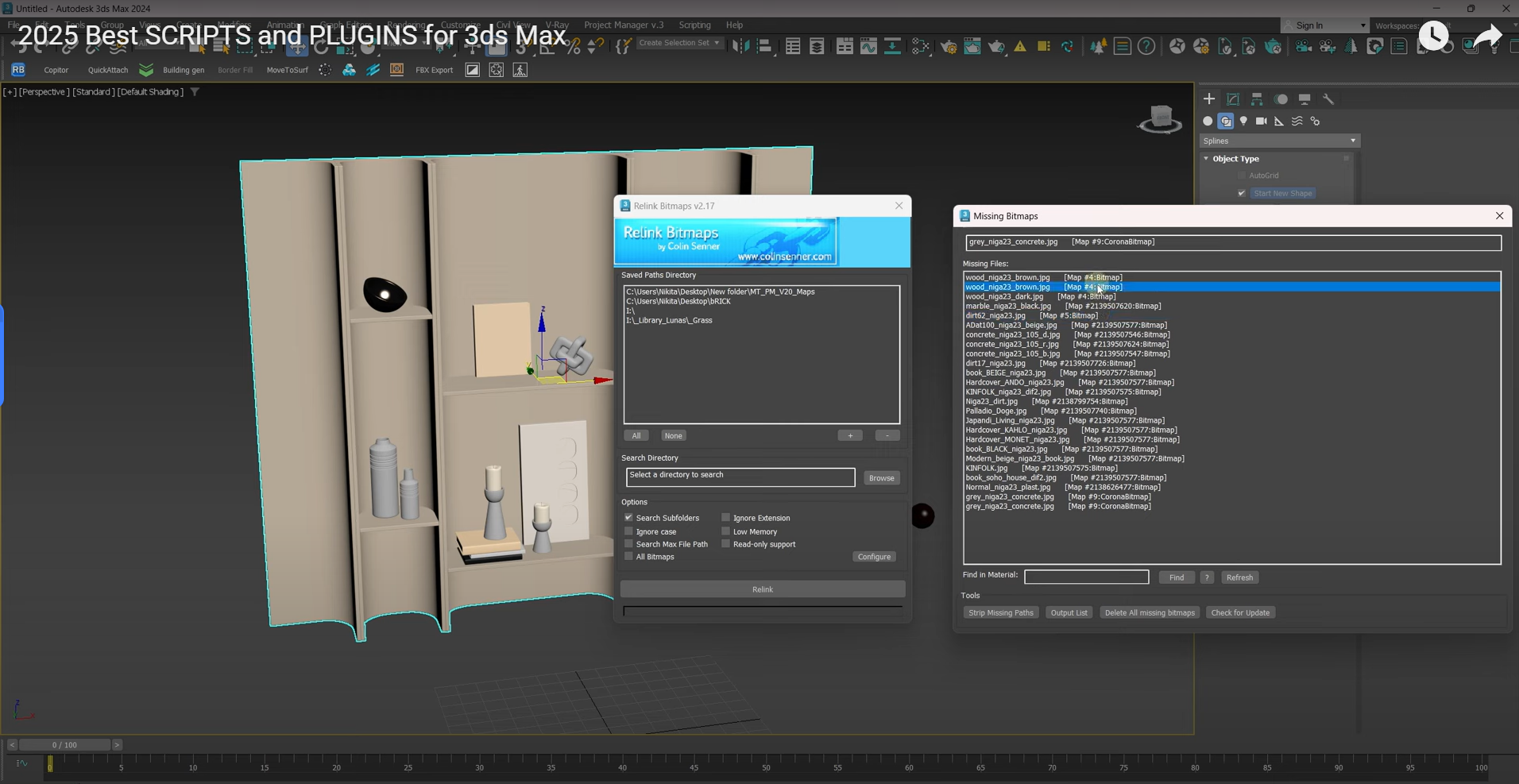The height and width of the screenshot is (784, 1519).
Task: Click Delete All missing bitmaps button
Action: click(x=1150, y=612)
